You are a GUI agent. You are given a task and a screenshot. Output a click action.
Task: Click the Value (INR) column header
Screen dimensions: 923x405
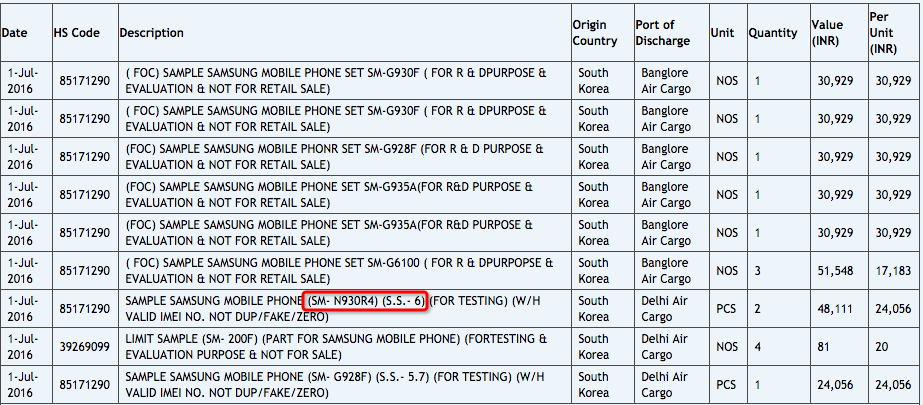[x=826, y=32]
